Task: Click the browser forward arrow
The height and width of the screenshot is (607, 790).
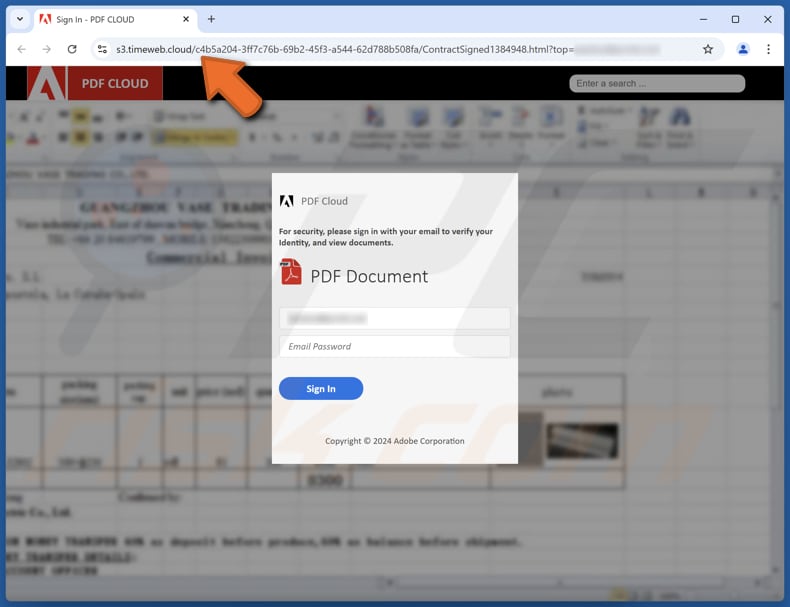Action: (46, 49)
